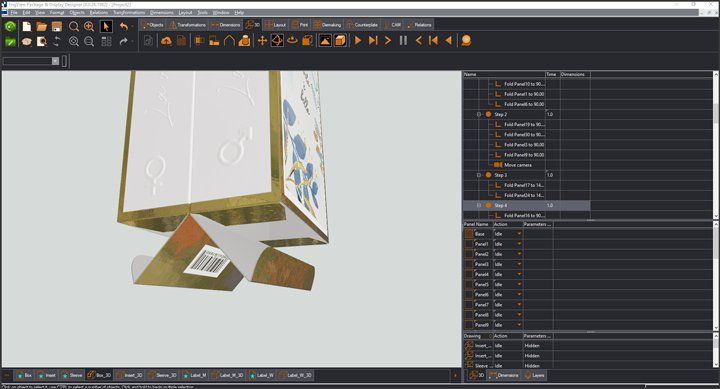
Task: Click the Base panel color swatch
Action: tap(469, 234)
